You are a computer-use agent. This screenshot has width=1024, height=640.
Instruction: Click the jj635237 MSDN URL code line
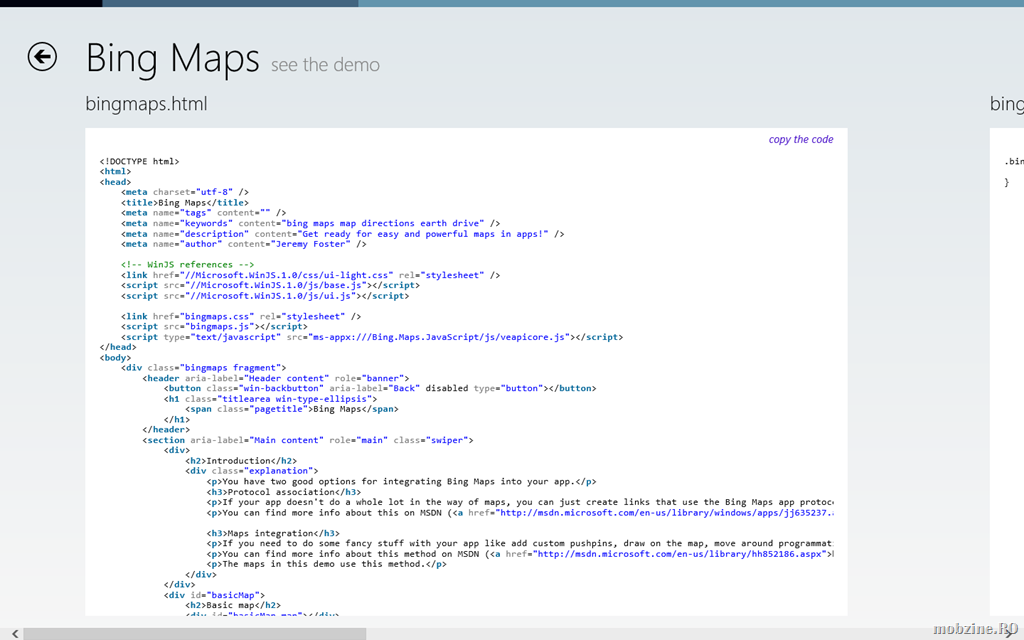click(x=520, y=513)
